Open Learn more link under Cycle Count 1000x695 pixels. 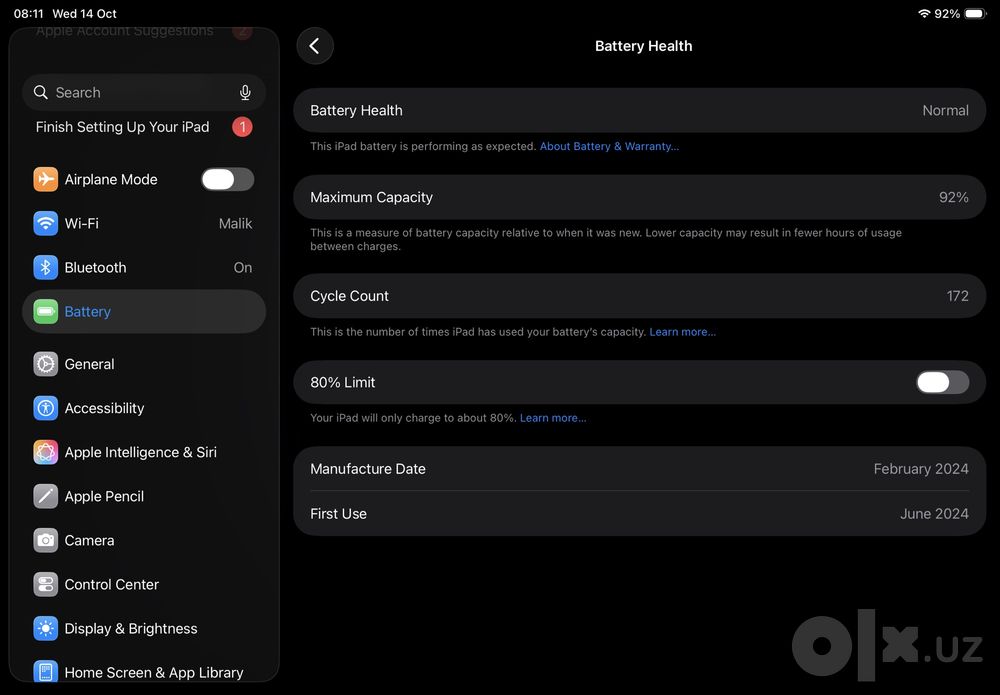(682, 332)
